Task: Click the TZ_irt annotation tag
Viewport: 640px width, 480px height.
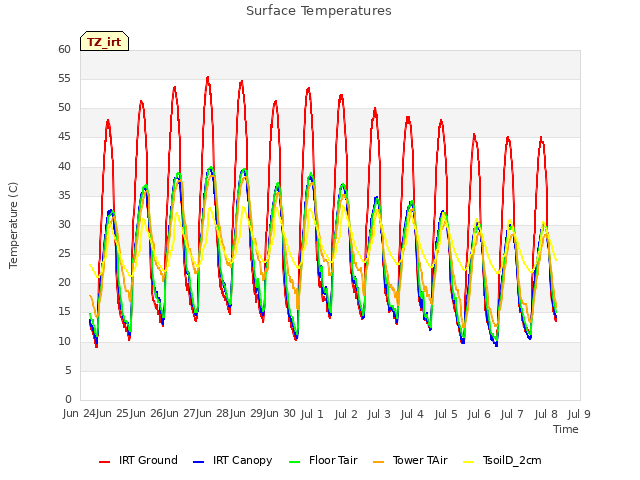Action: pyautogui.click(x=104, y=42)
